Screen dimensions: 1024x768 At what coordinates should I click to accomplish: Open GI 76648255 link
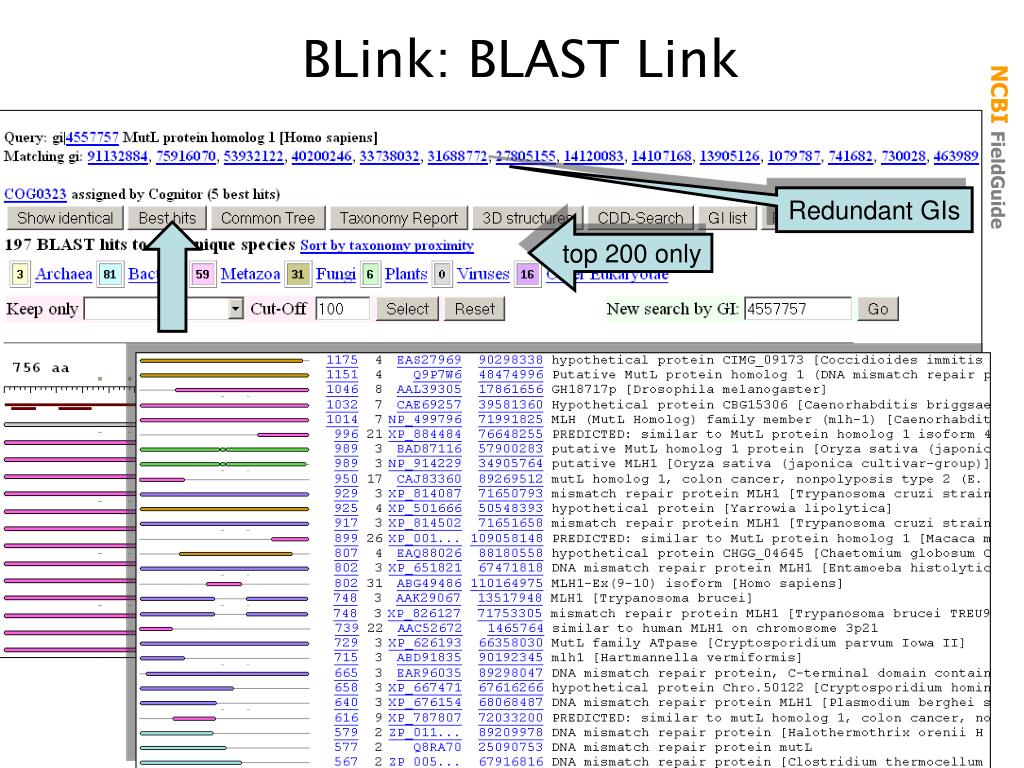511,434
